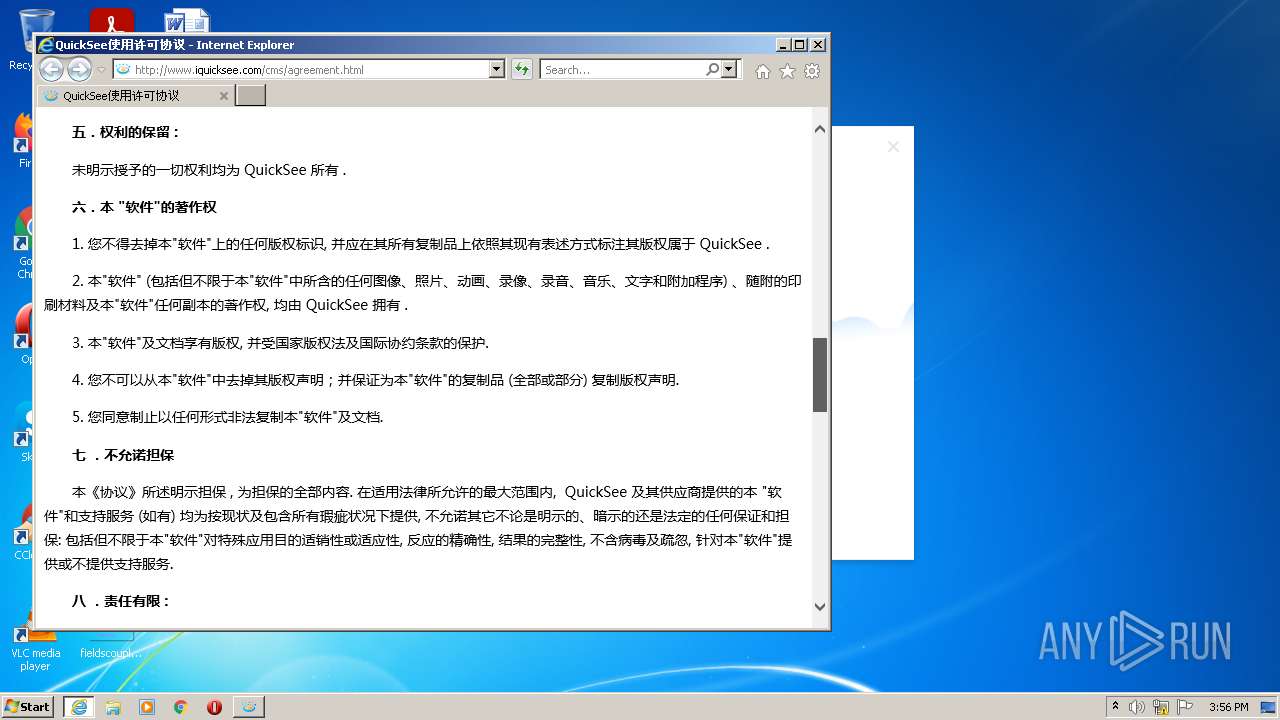Click the IE logo in title bar
Viewport: 1280px width, 720px height.
tap(45, 44)
